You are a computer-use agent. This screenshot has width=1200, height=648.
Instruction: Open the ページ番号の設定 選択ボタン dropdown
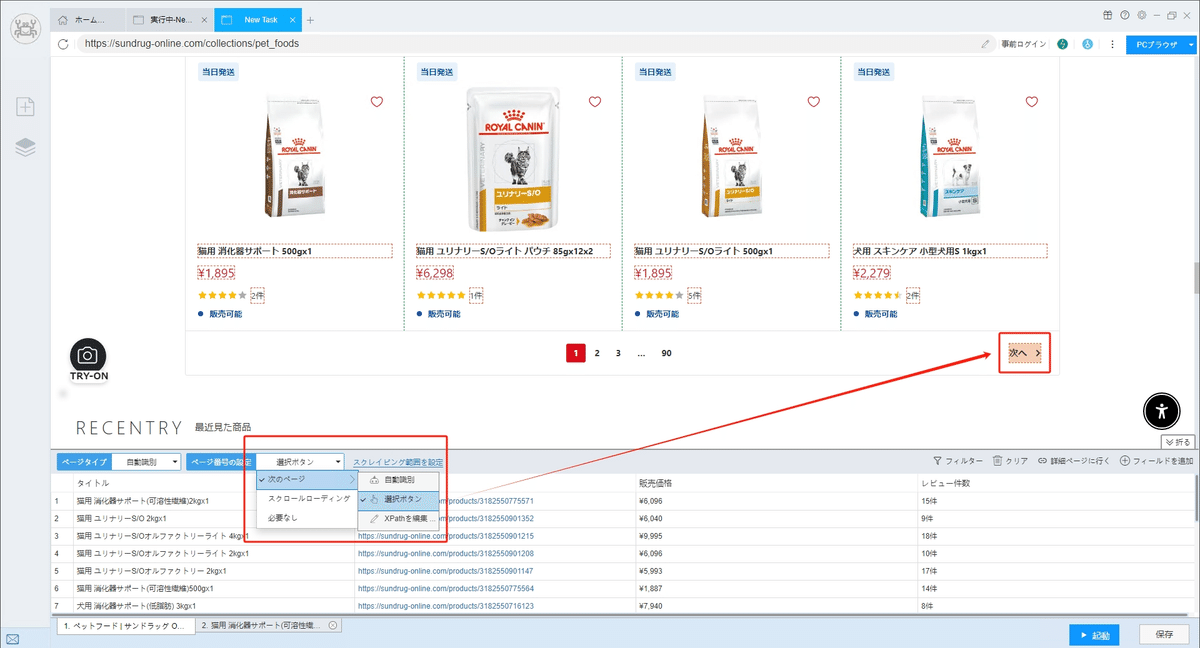click(301, 462)
